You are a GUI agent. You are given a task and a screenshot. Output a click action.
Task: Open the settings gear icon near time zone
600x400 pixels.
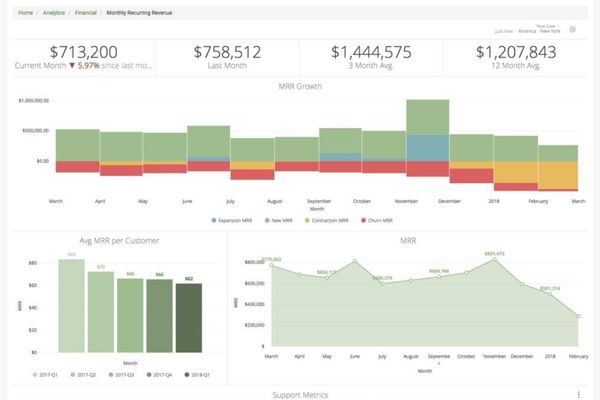572,29
